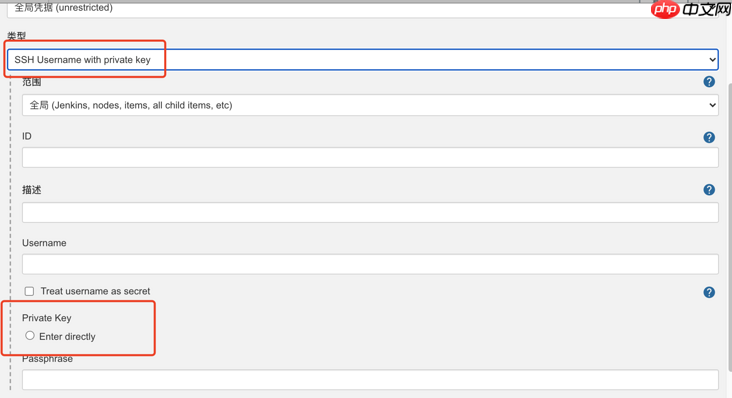The width and height of the screenshot is (732, 398).
Task: Select the Enter directly radio button
Action: click(x=30, y=335)
